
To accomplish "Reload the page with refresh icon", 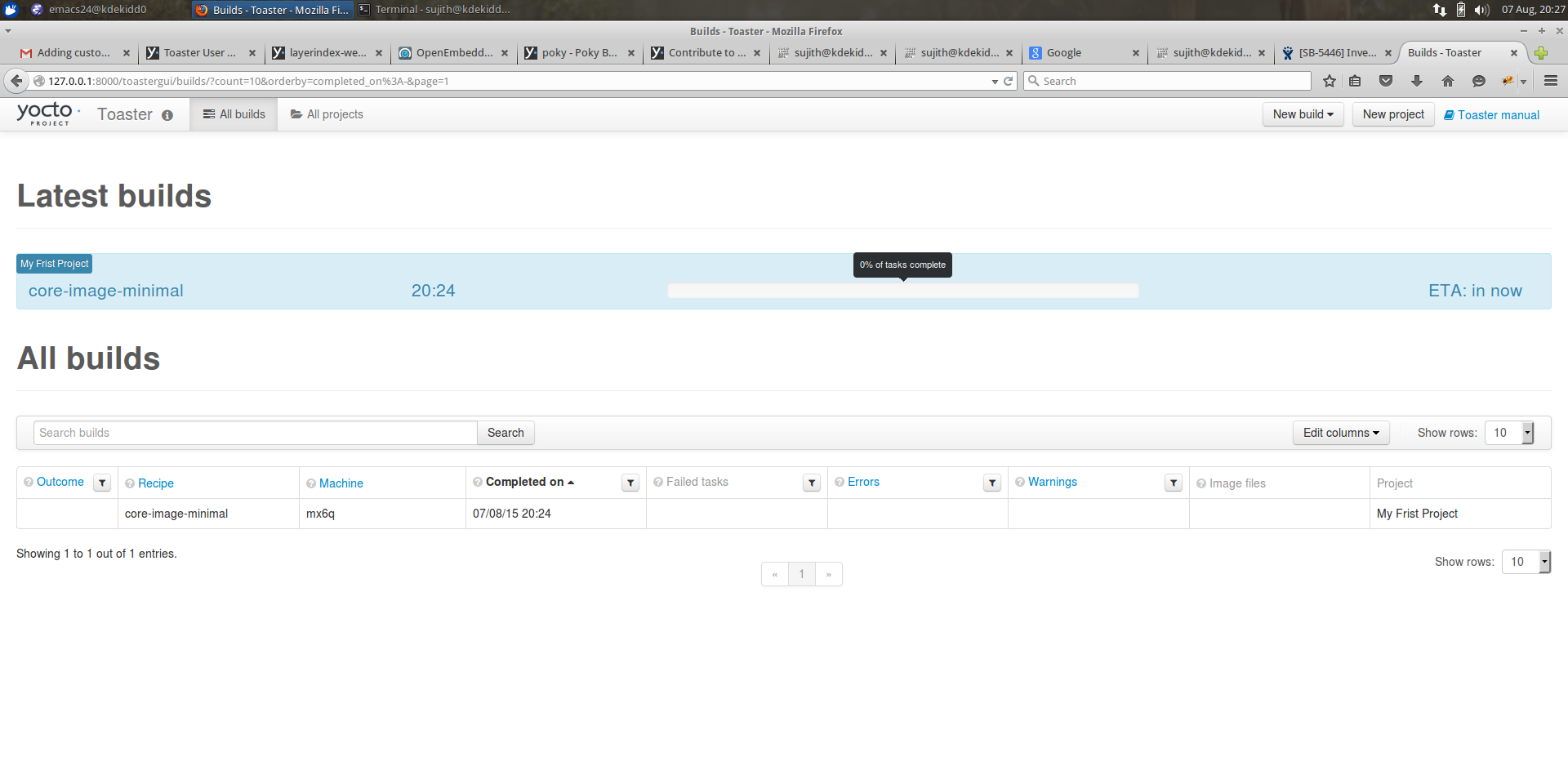I will [x=1008, y=81].
